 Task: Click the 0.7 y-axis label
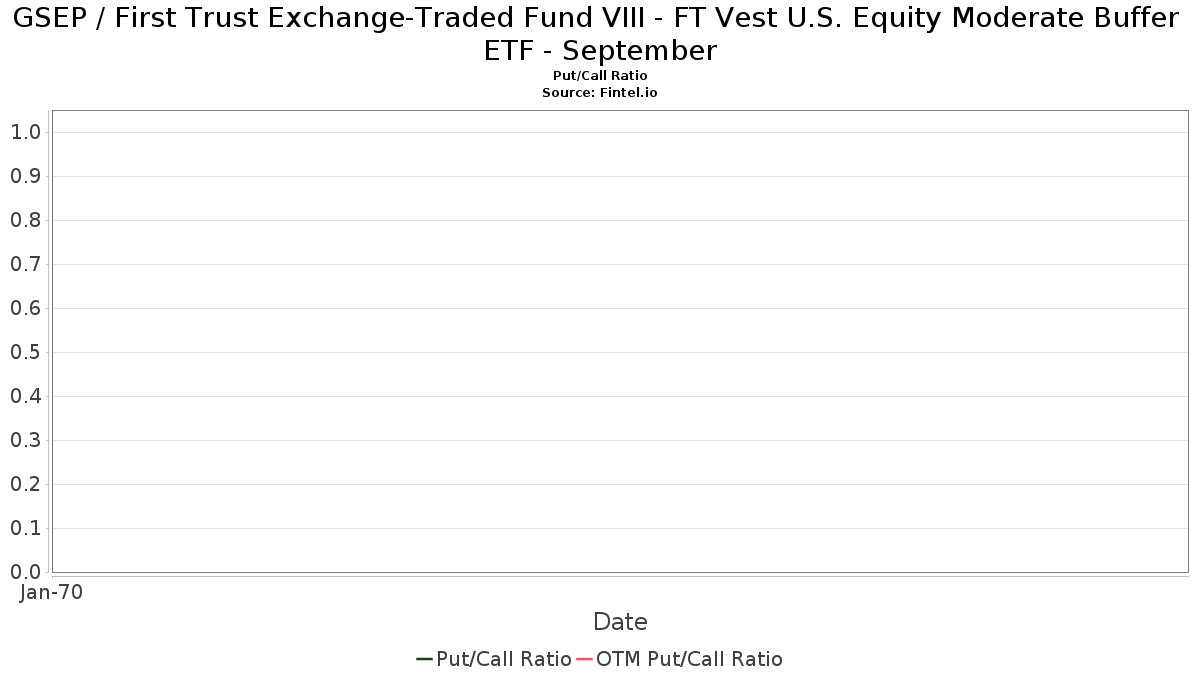pyautogui.click(x=25, y=264)
